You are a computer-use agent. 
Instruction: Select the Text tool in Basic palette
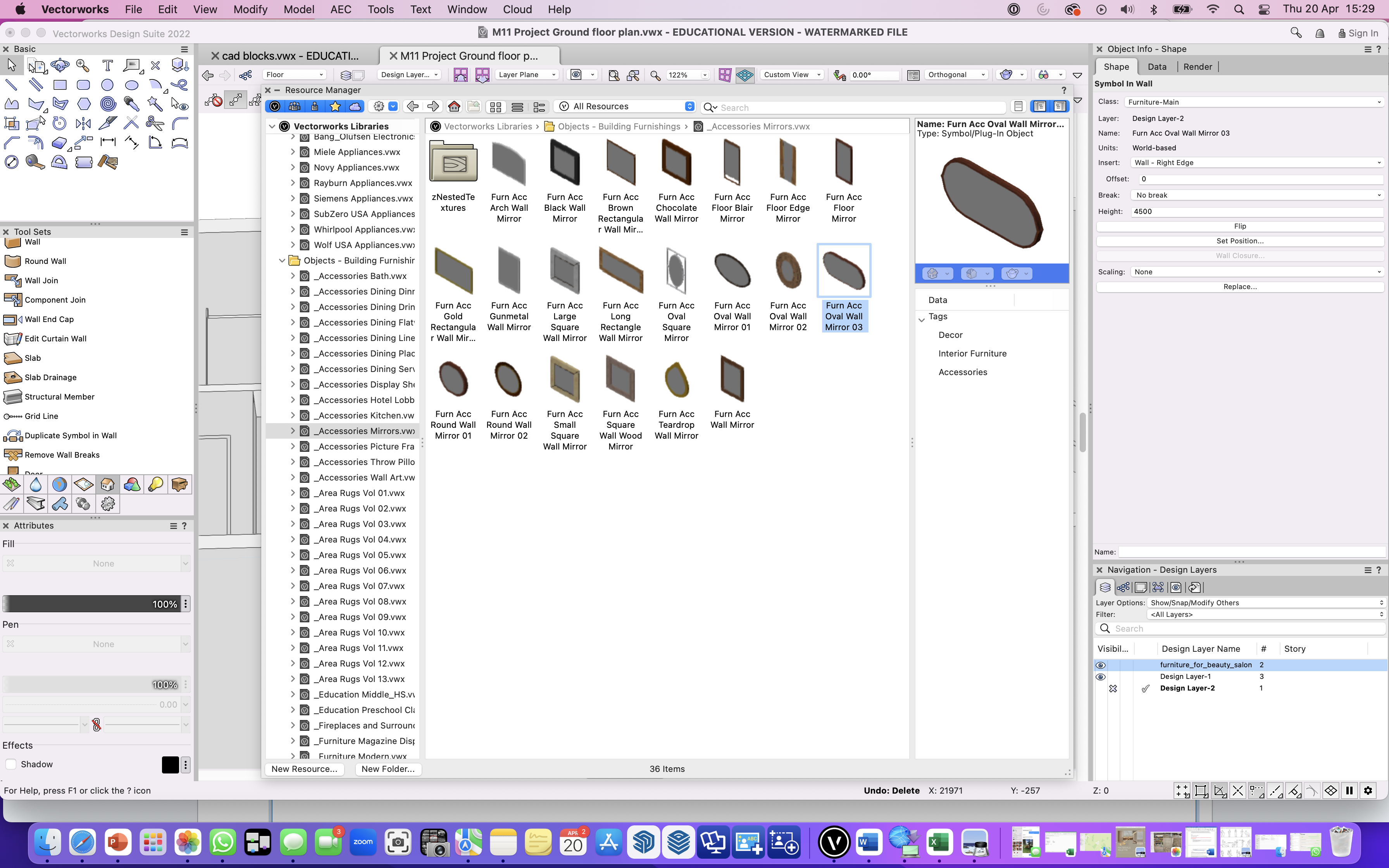click(x=107, y=65)
